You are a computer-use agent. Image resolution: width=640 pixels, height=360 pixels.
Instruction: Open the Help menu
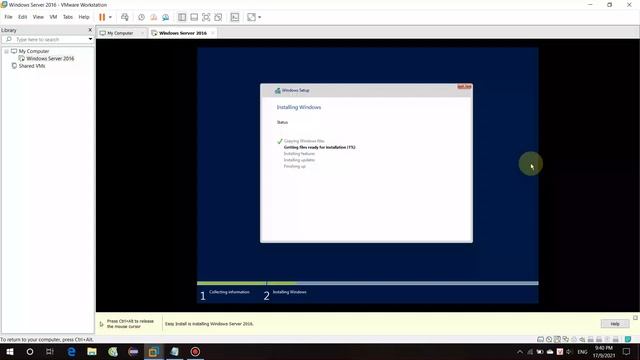coord(84,17)
